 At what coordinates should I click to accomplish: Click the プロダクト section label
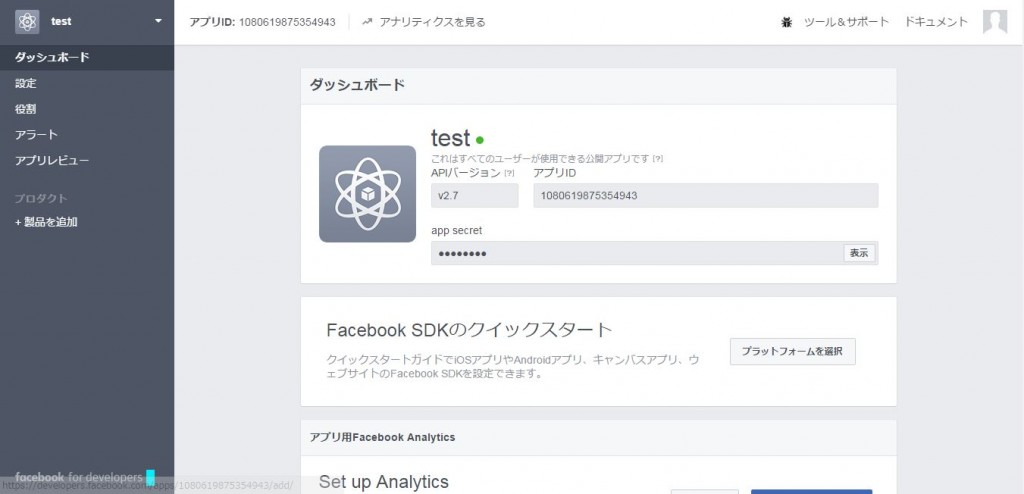pyautogui.click(x=41, y=199)
